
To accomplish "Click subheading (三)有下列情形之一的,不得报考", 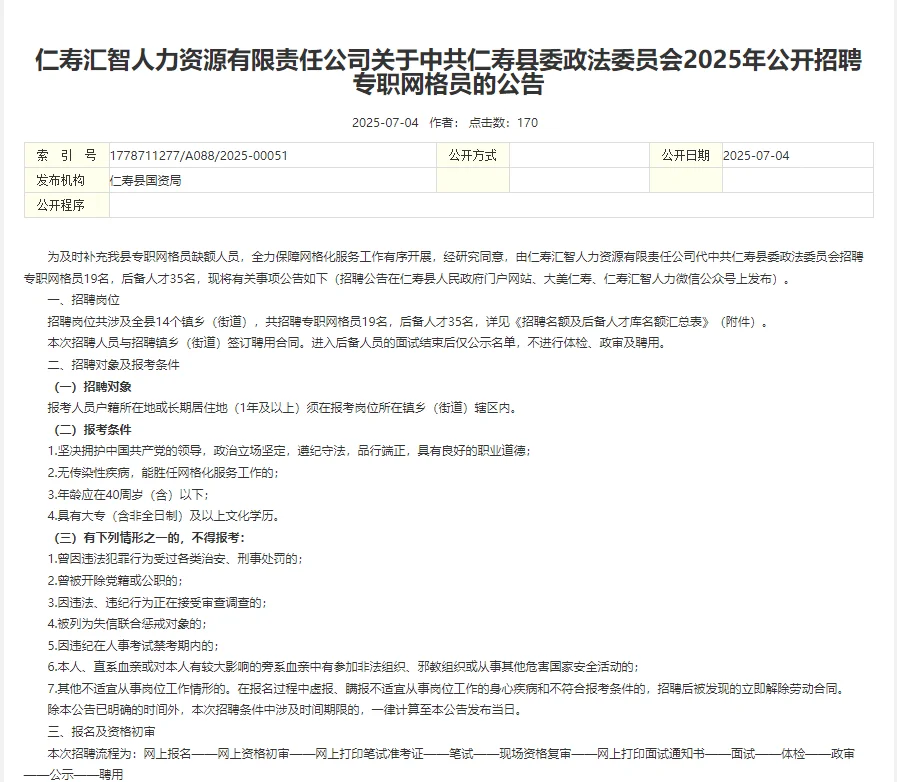I will click(x=150, y=538).
